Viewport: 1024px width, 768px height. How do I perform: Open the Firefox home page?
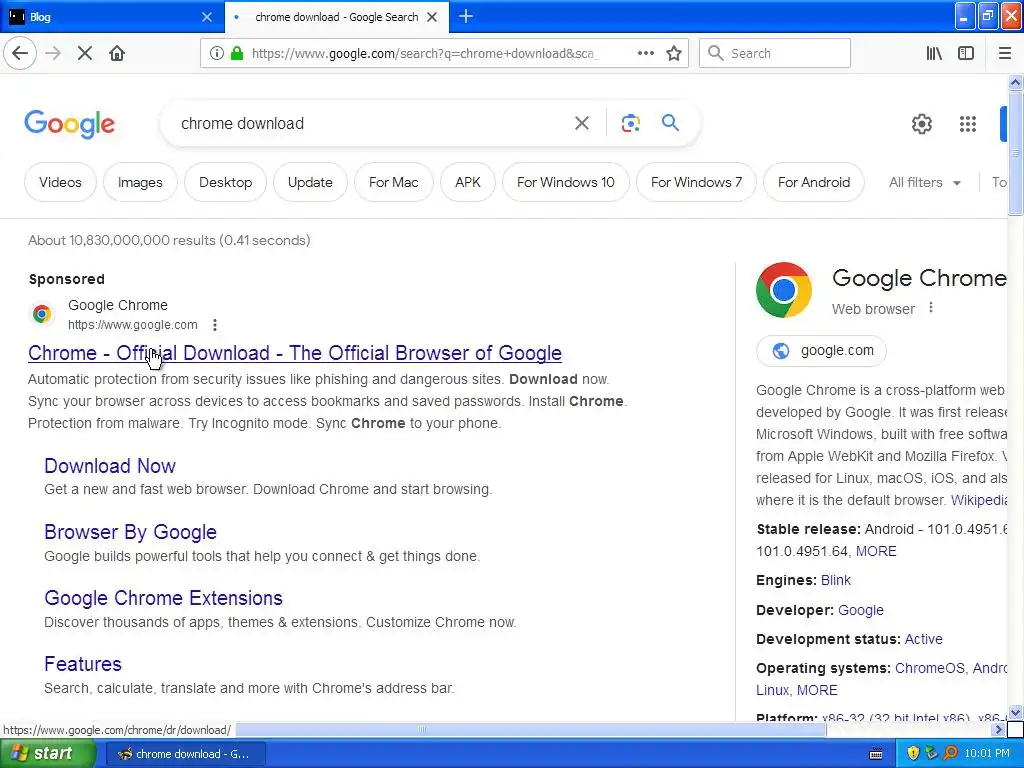[x=117, y=54]
